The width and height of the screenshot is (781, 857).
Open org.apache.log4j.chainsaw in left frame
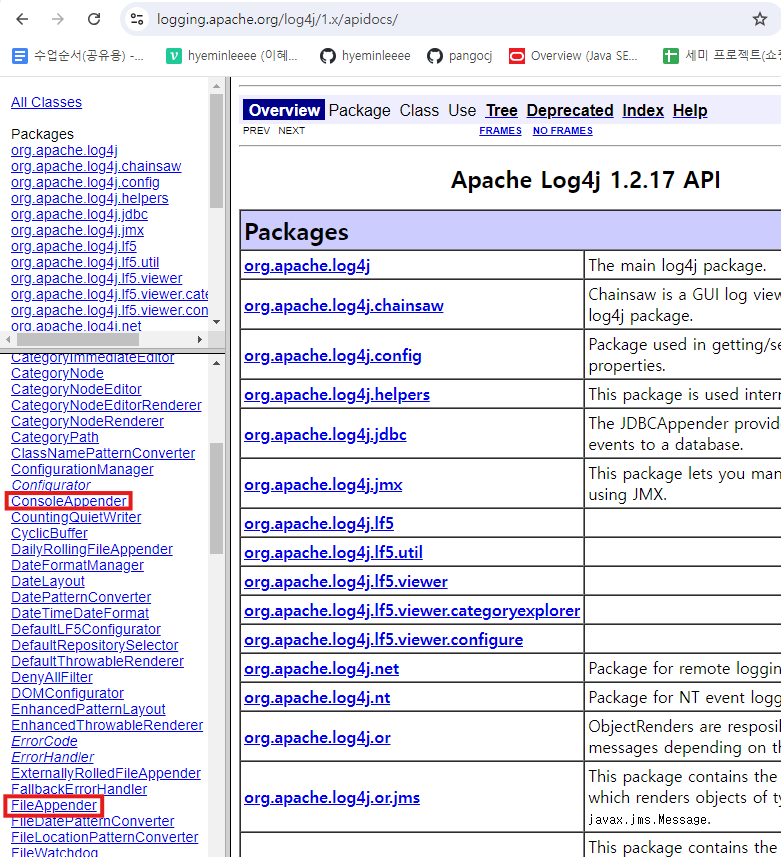tap(96, 166)
